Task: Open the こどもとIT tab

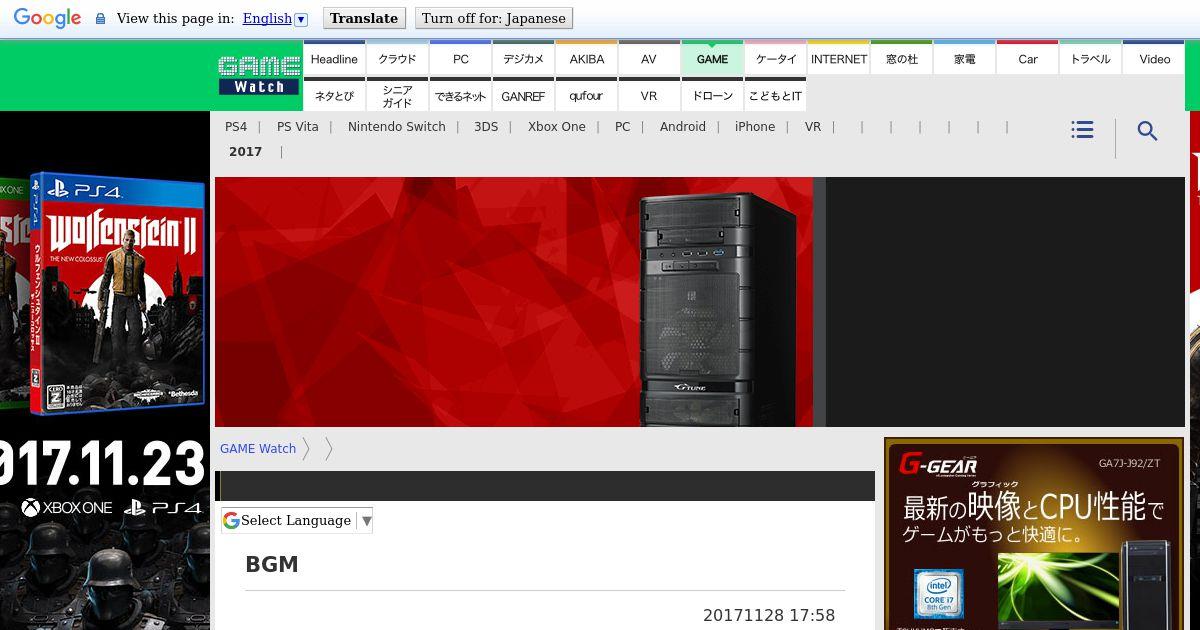Action: pyautogui.click(x=776, y=95)
